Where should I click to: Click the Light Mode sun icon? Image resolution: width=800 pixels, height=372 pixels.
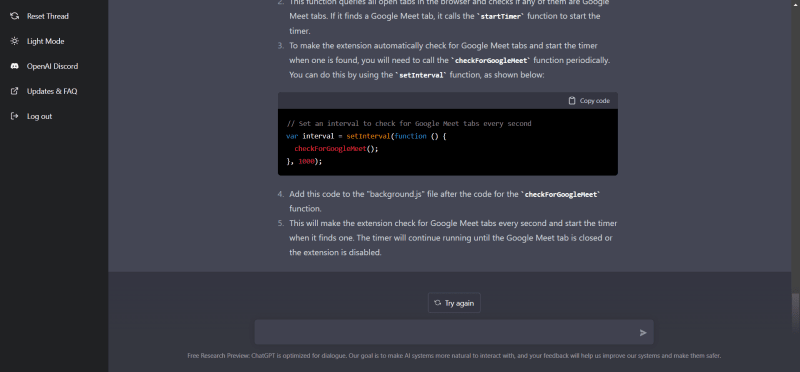(15, 41)
